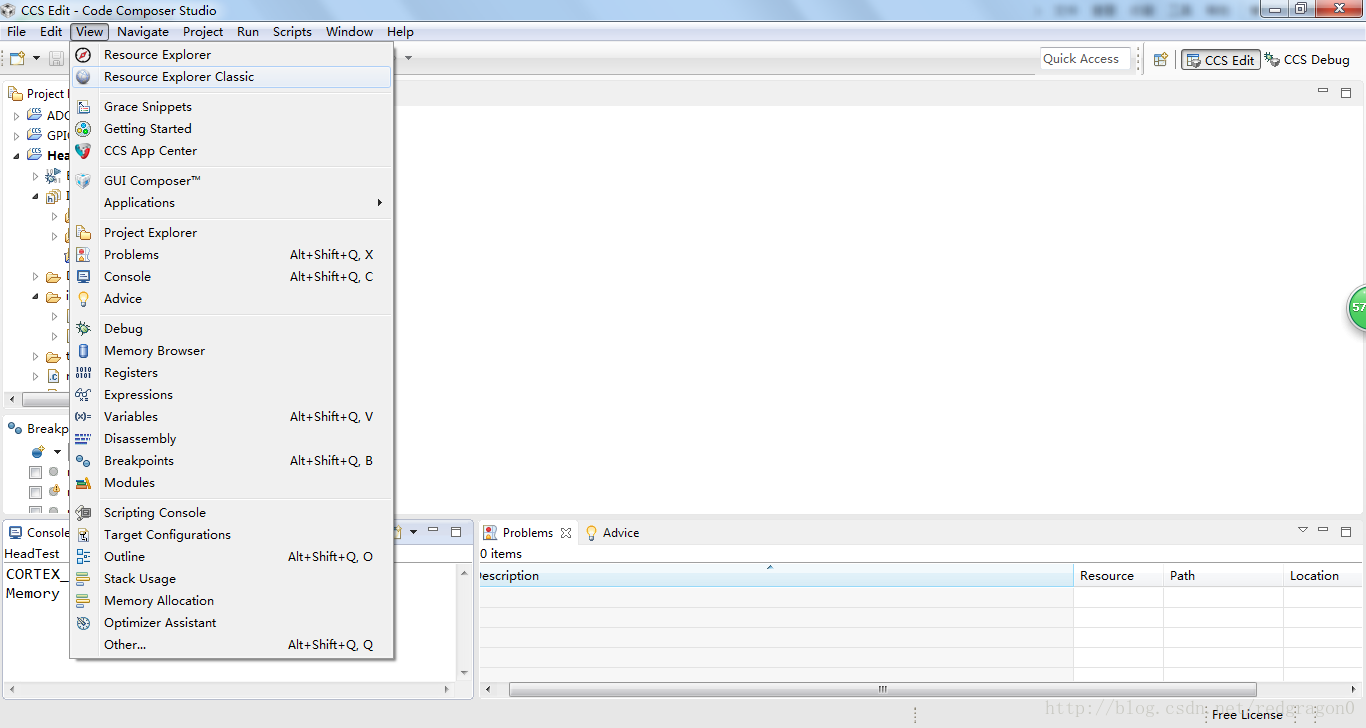Screen dimensions: 1366x728
Task: Open Memory Allocation view
Action: pyautogui.click(x=231, y=601)
